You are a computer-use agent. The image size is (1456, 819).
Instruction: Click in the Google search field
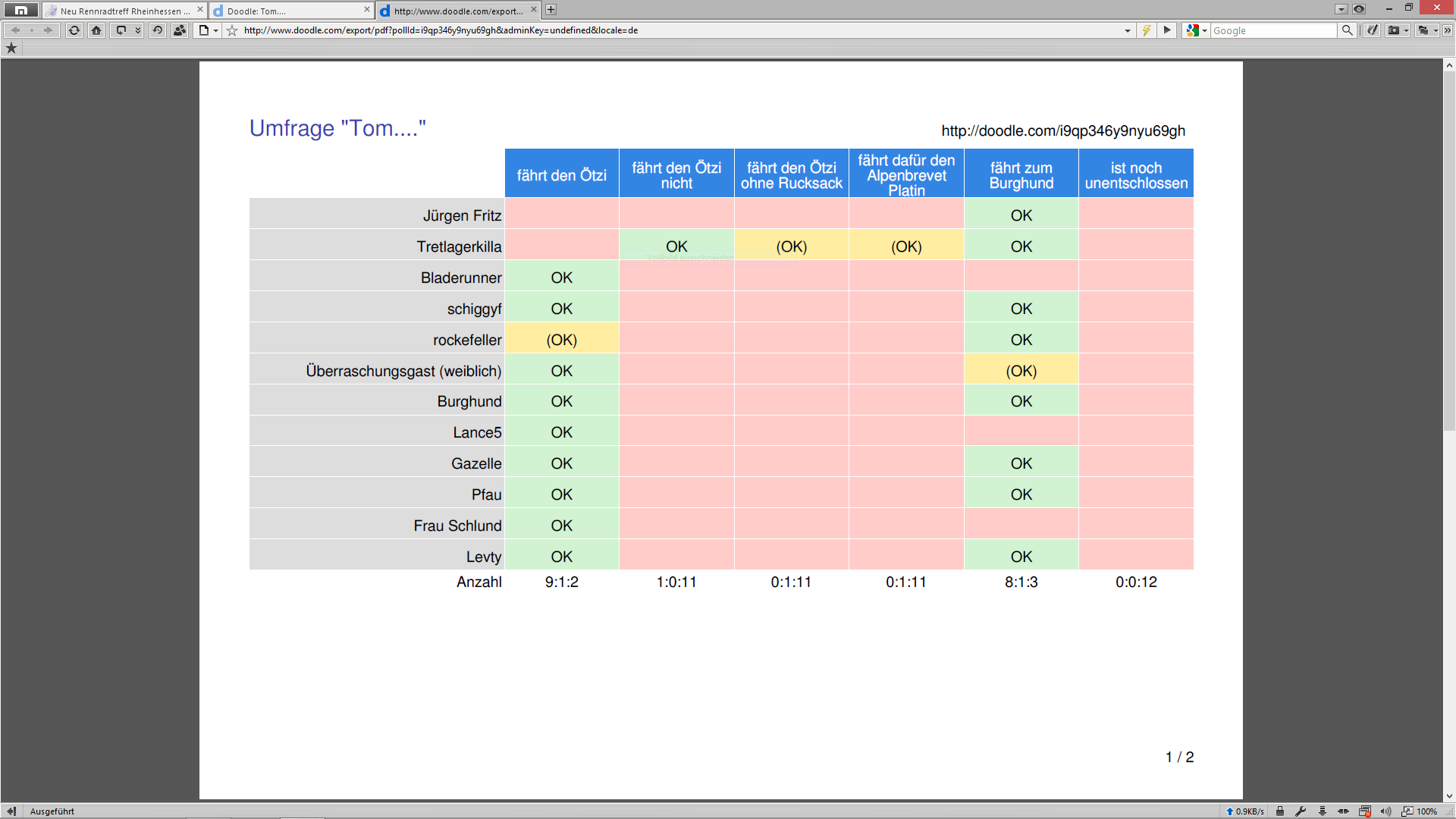1272,30
